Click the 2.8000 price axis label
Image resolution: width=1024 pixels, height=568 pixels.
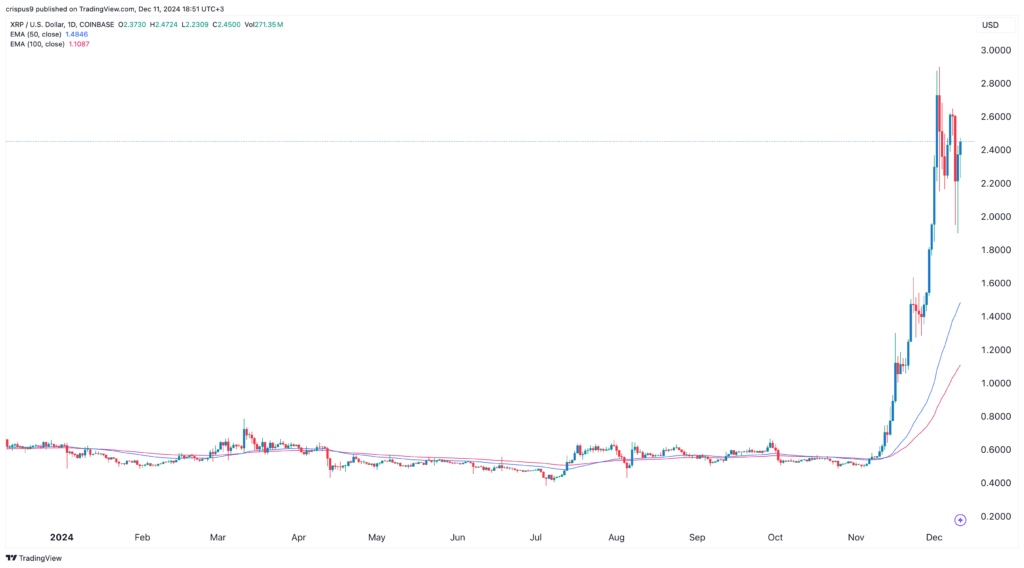coord(995,84)
